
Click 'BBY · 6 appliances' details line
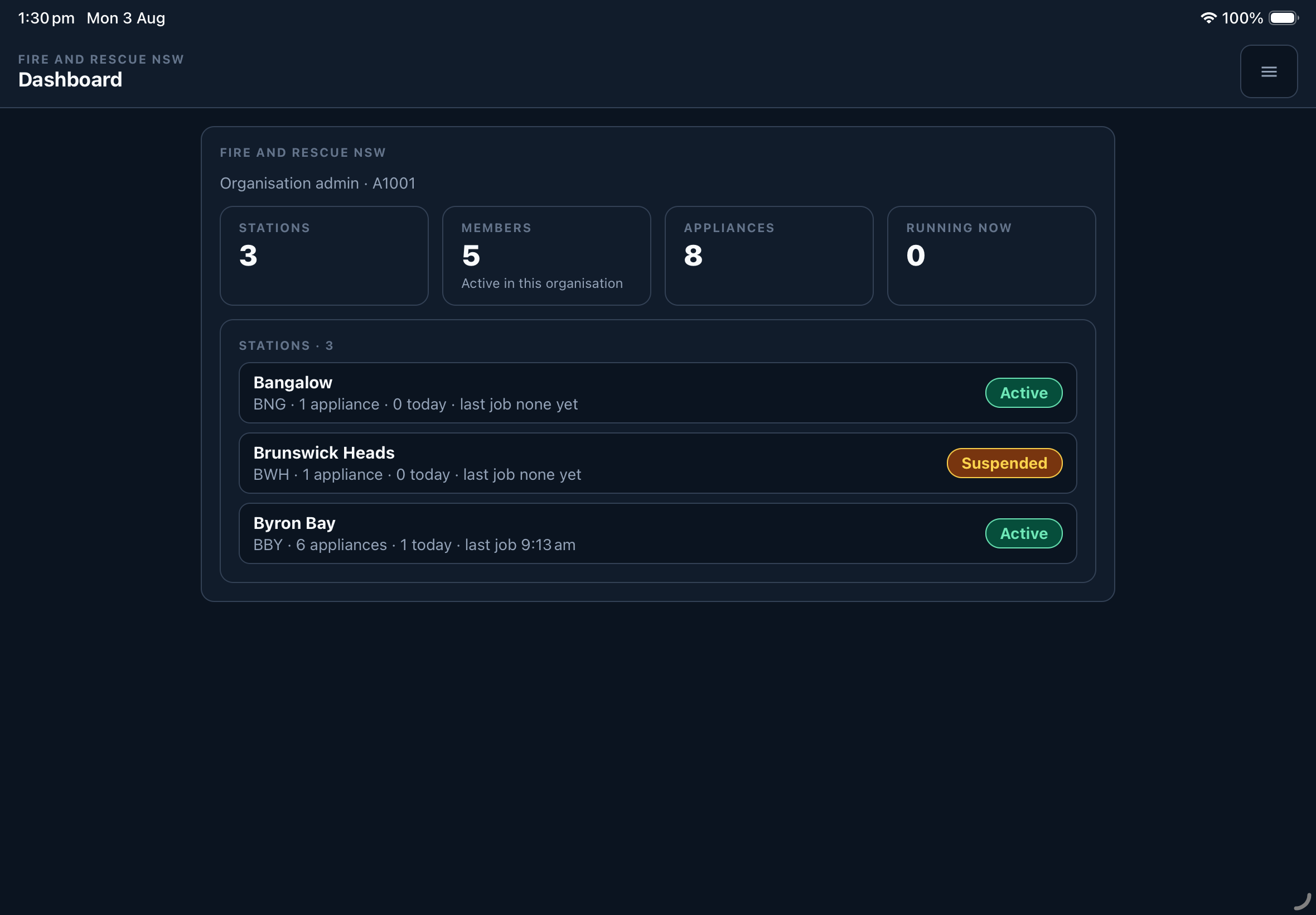(x=414, y=545)
